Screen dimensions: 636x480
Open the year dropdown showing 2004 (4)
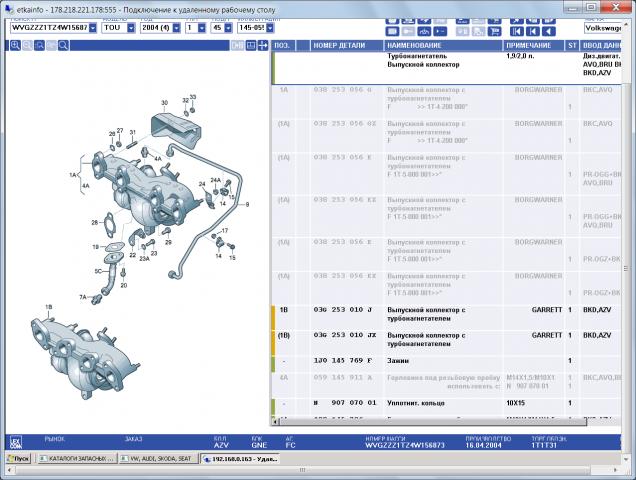pos(176,28)
